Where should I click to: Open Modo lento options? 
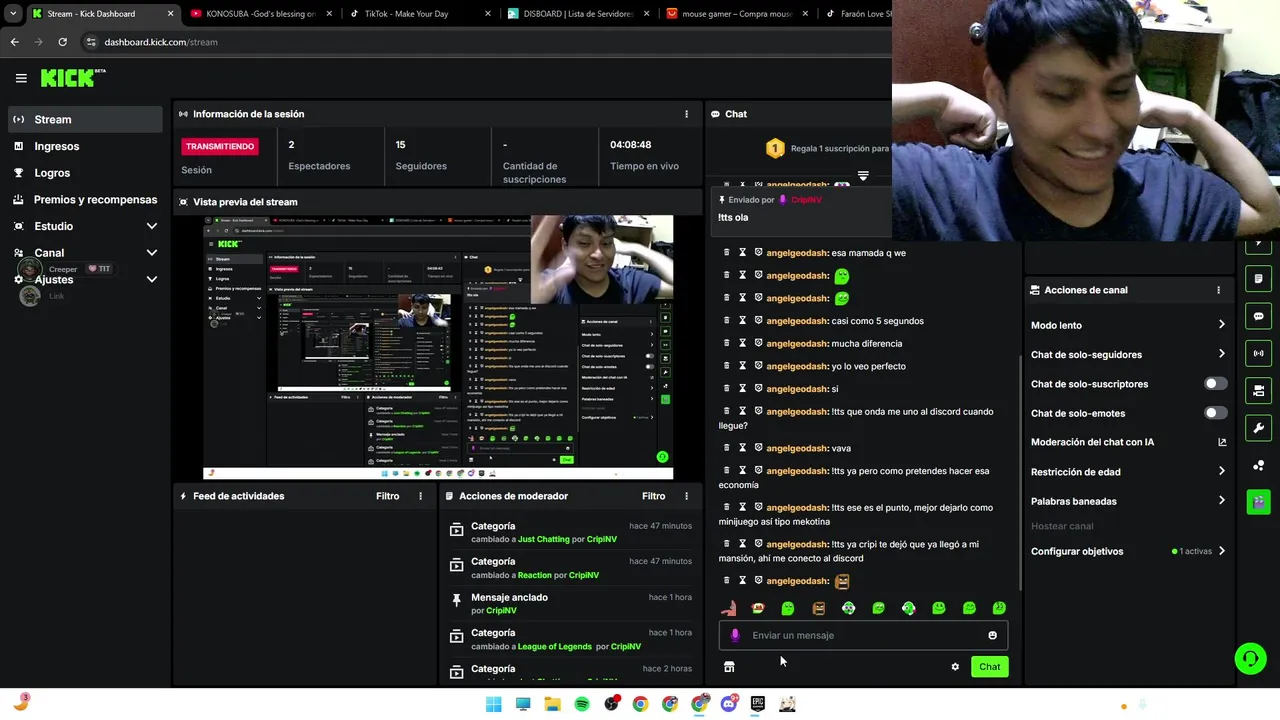click(1128, 325)
